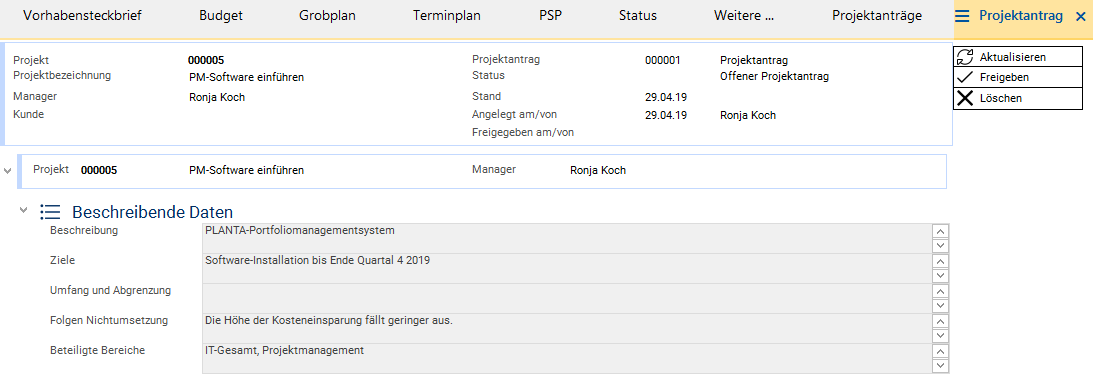Collapse the Projekt 000005 row
Image resolution: width=1093 pixels, height=380 pixels.
(x=8, y=170)
